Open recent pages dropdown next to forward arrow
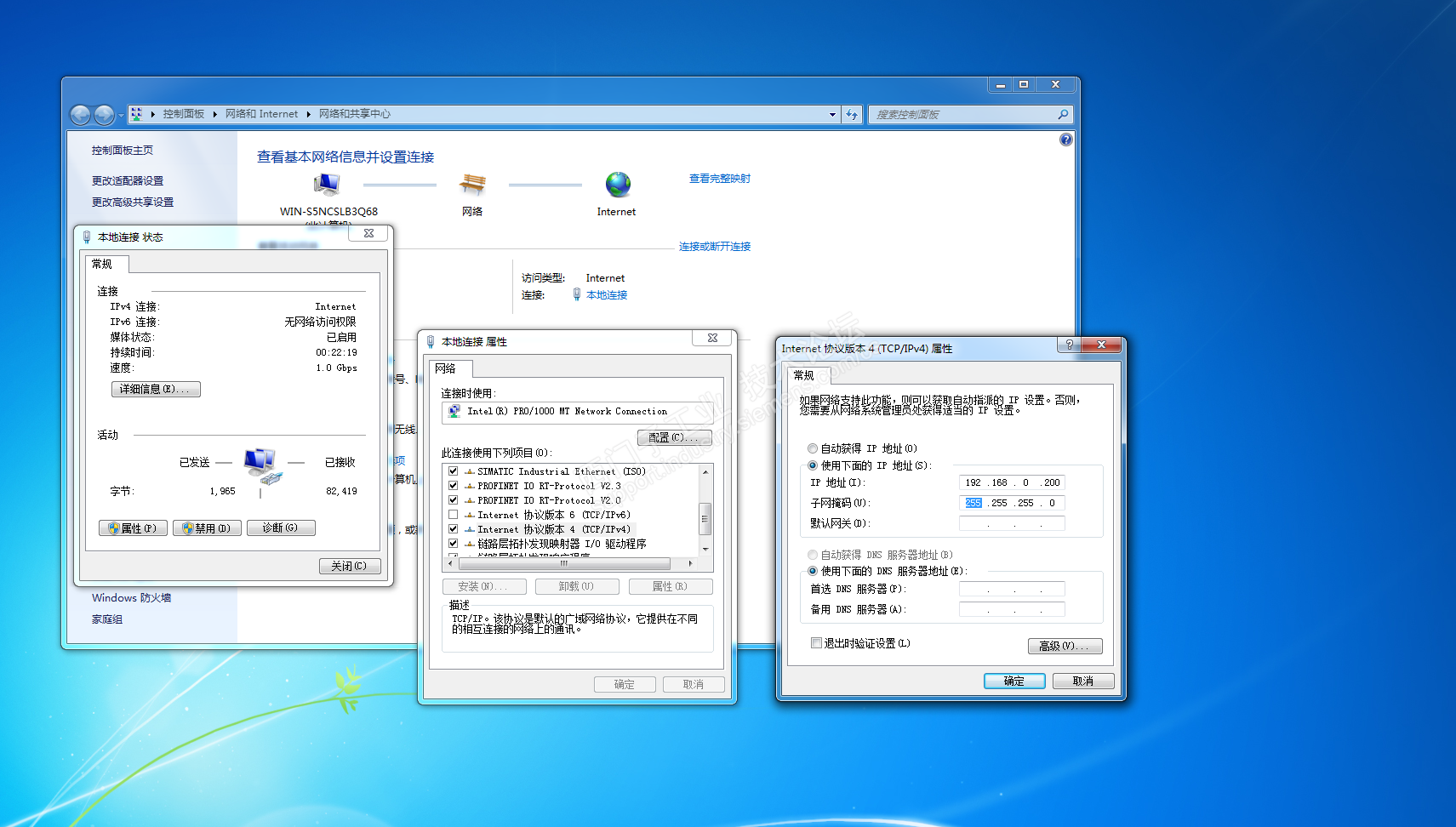The height and width of the screenshot is (827, 1456). tap(121, 115)
